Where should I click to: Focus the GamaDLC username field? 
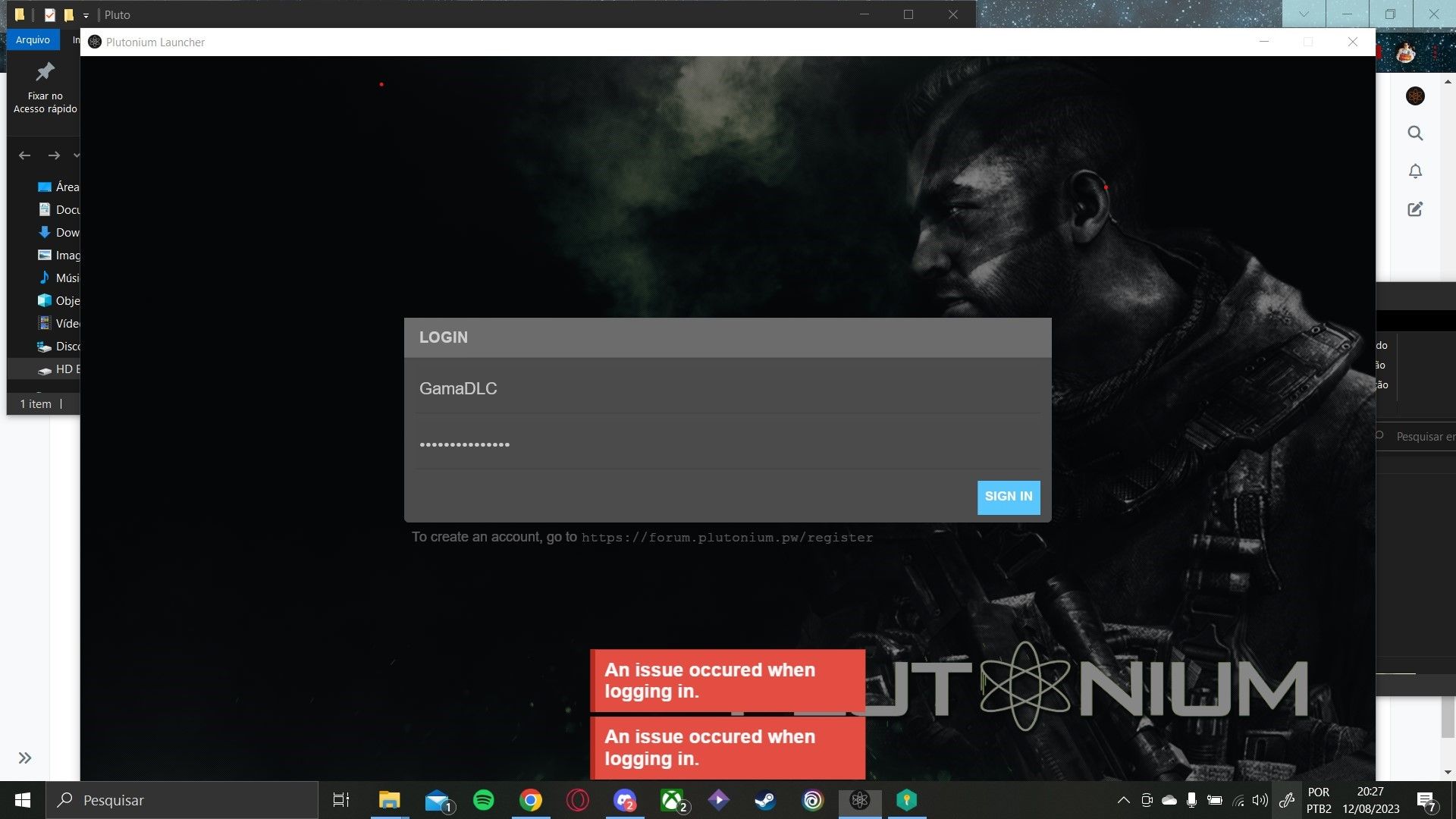728,388
